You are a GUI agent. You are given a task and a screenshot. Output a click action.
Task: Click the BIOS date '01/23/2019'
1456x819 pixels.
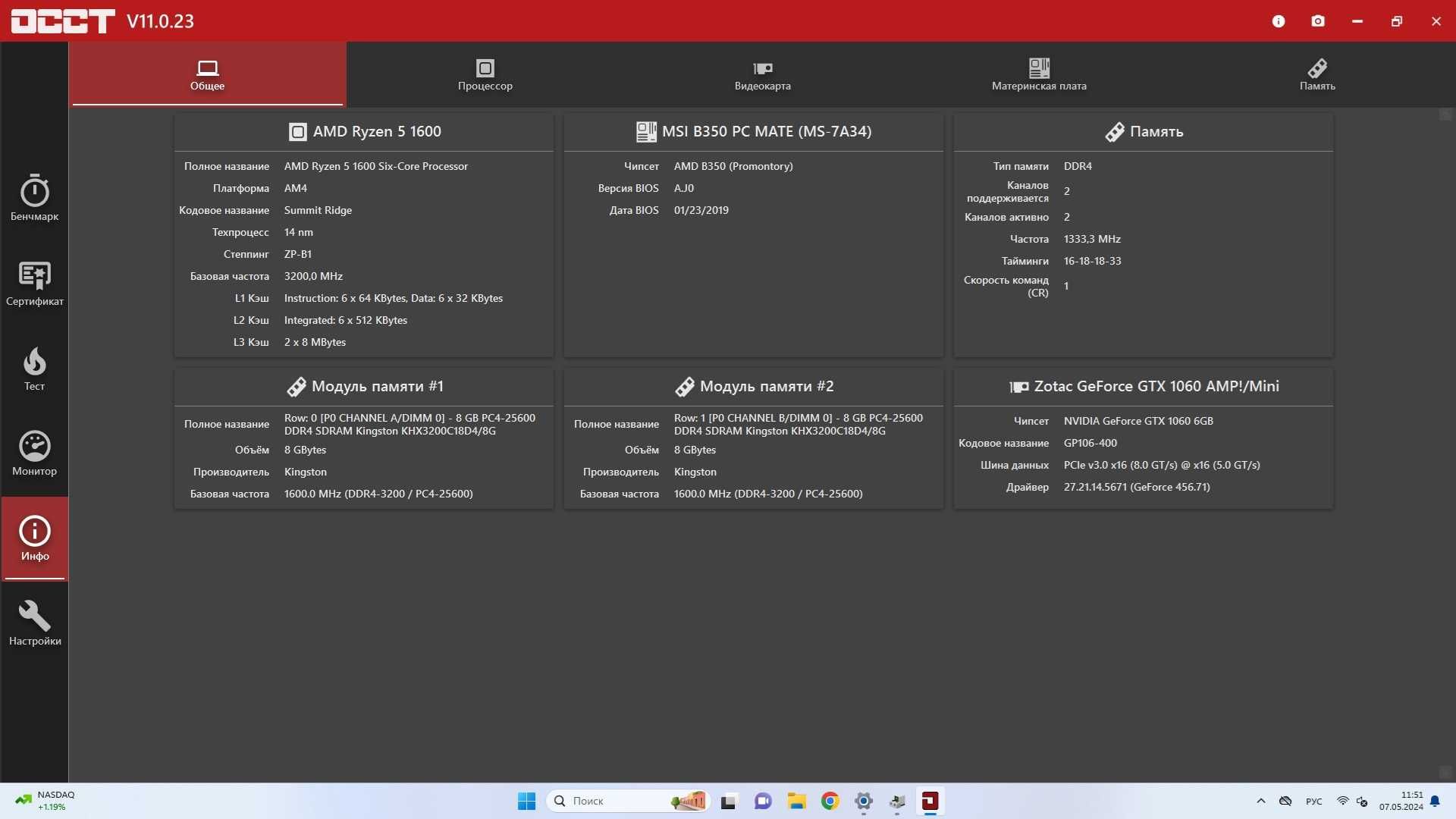point(701,210)
